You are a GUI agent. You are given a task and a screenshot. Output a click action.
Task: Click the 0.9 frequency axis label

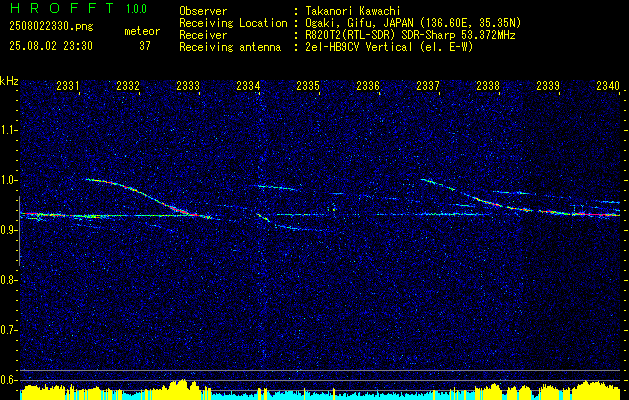[x=7, y=230]
